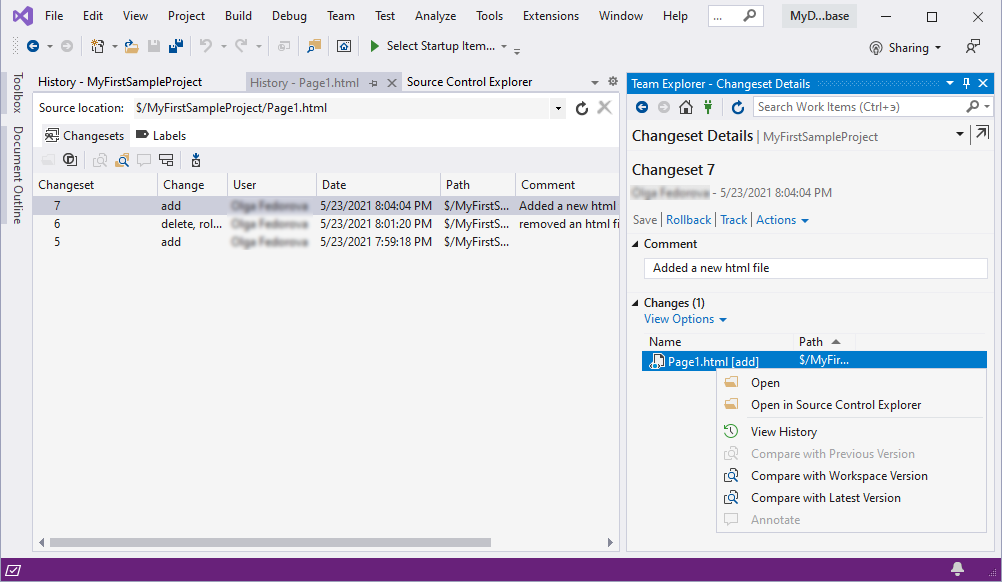Open the document tabs list dropdown

[595, 82]
